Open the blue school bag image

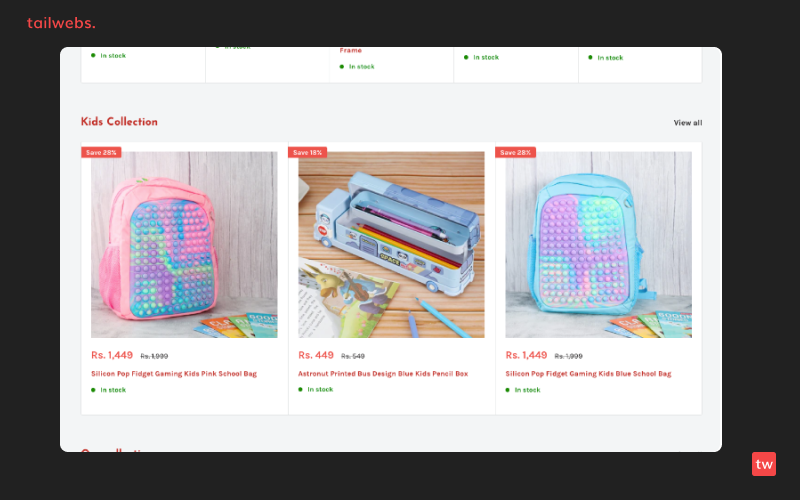click(598, 244)
